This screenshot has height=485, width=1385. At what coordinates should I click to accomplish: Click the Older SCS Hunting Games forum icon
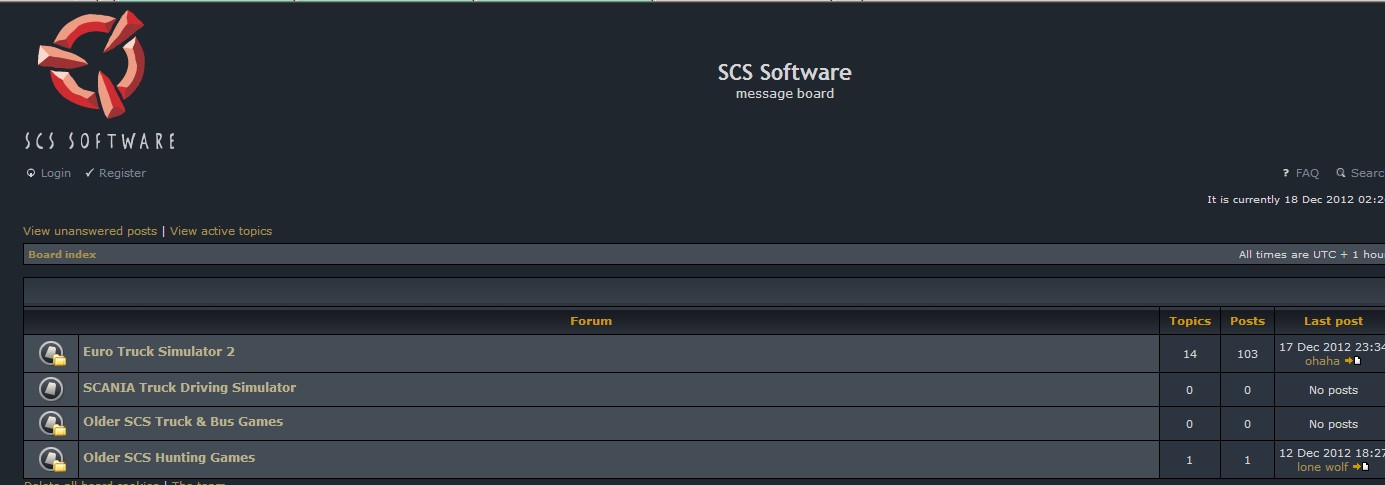[x=52, y=459]
